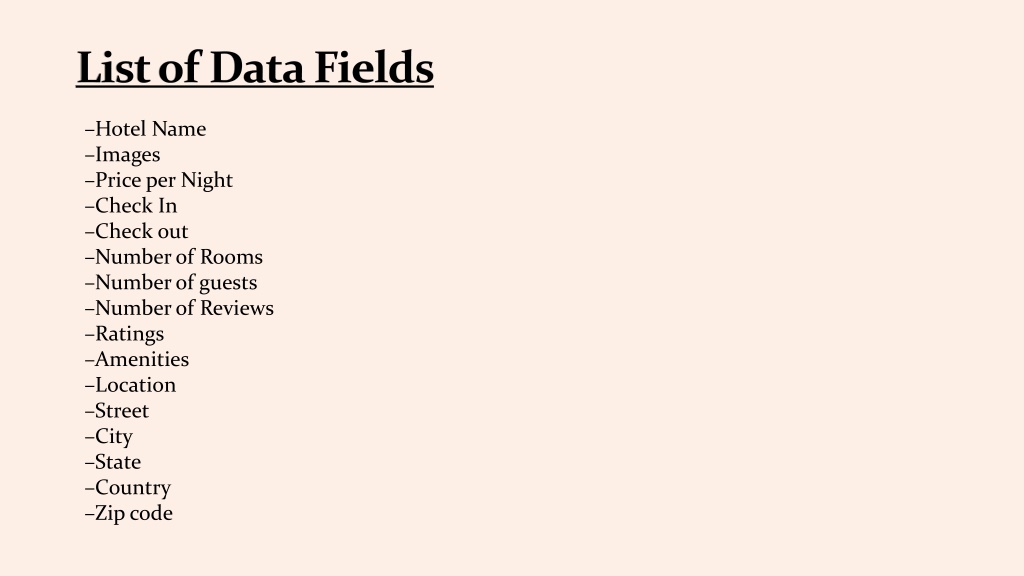Click the word Data in title
The width and height of the screenshot is (1024, 576).
[x=257, y=67]
